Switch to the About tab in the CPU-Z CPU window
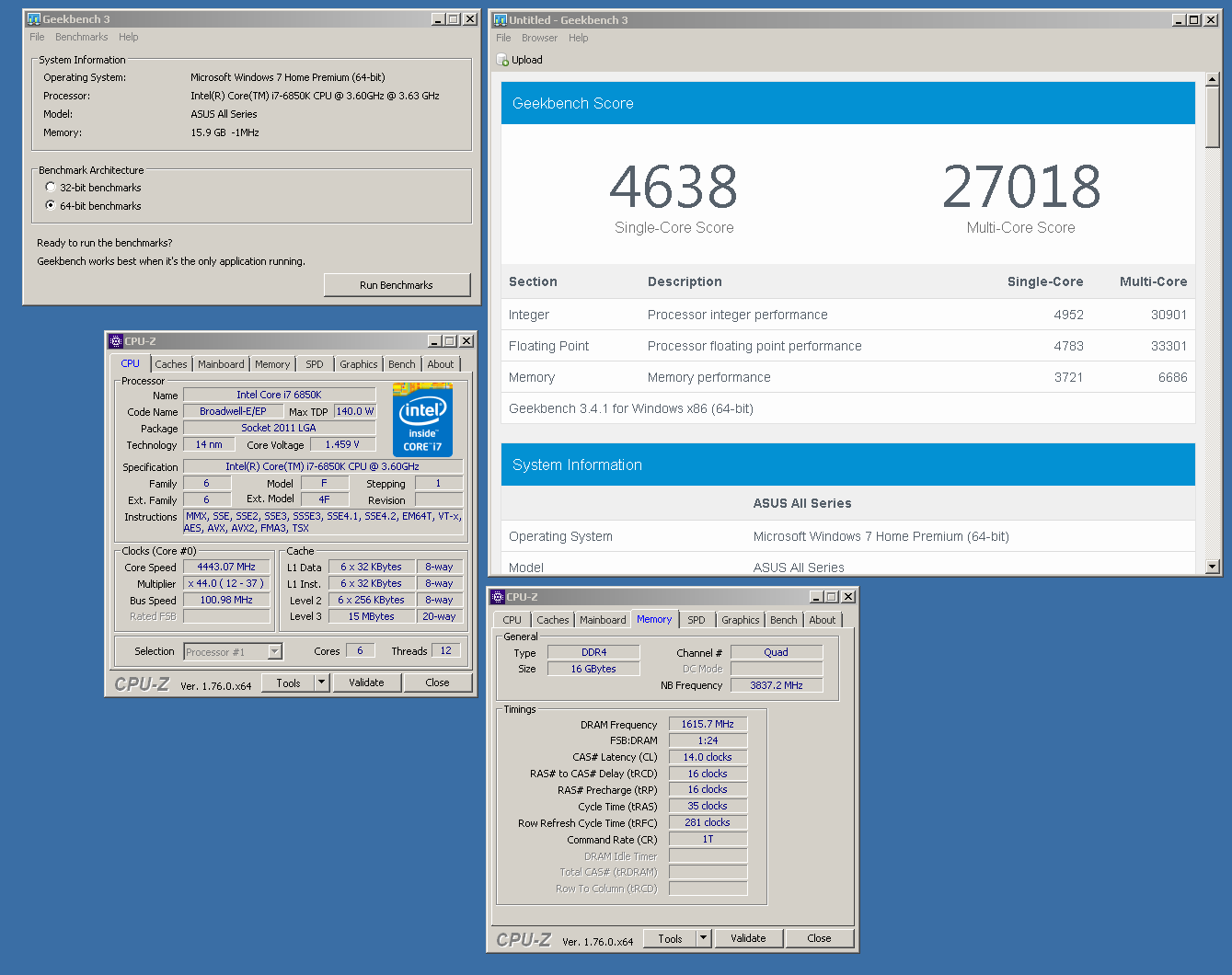 click(x=441, y=364)
